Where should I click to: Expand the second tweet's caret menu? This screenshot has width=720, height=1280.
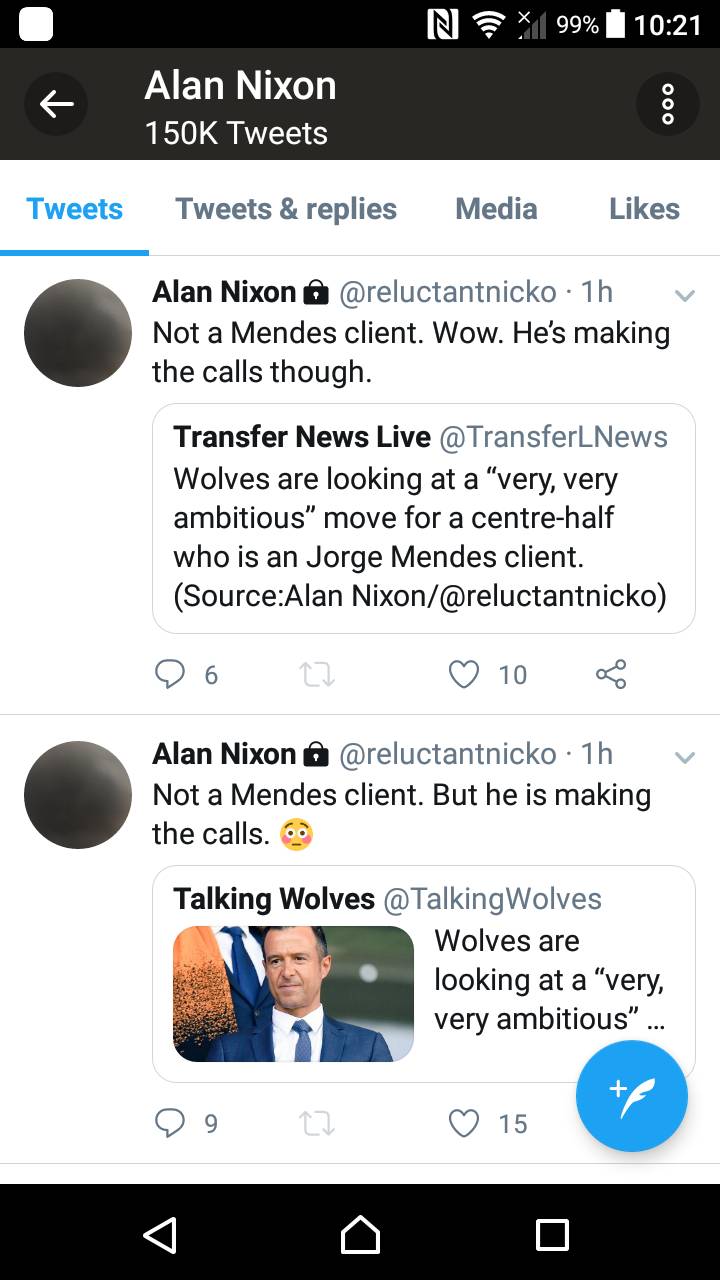click(685, 757)
